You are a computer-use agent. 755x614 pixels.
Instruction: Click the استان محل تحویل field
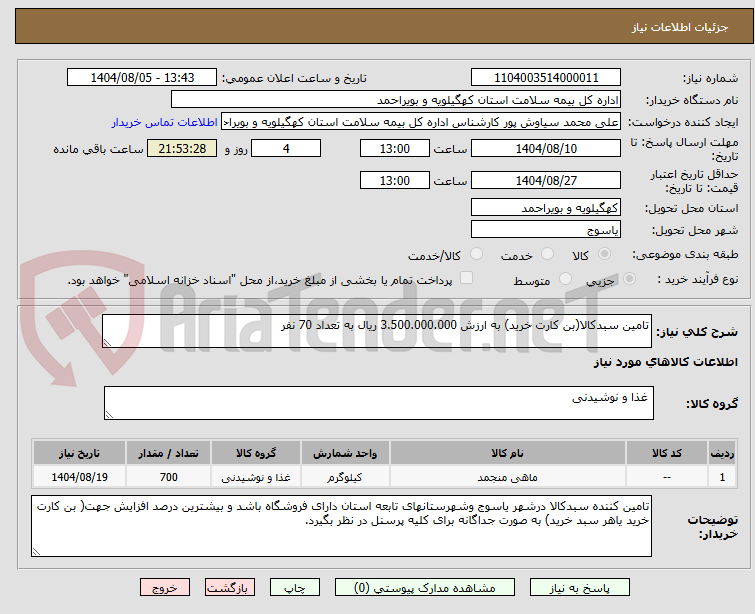click(x=546, y=208)
